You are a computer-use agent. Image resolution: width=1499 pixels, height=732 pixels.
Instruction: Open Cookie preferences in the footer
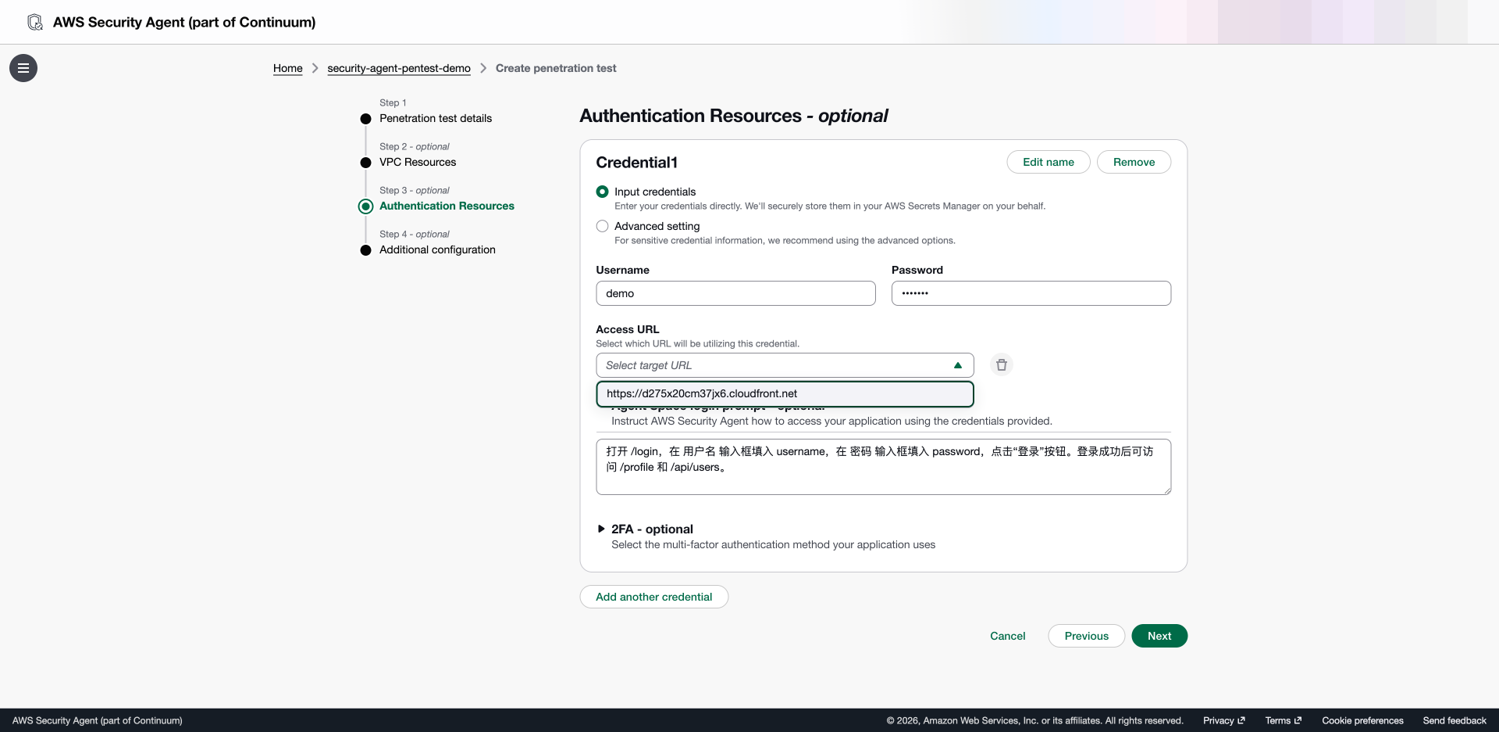pyautogui.click(x=1362, y=720)
